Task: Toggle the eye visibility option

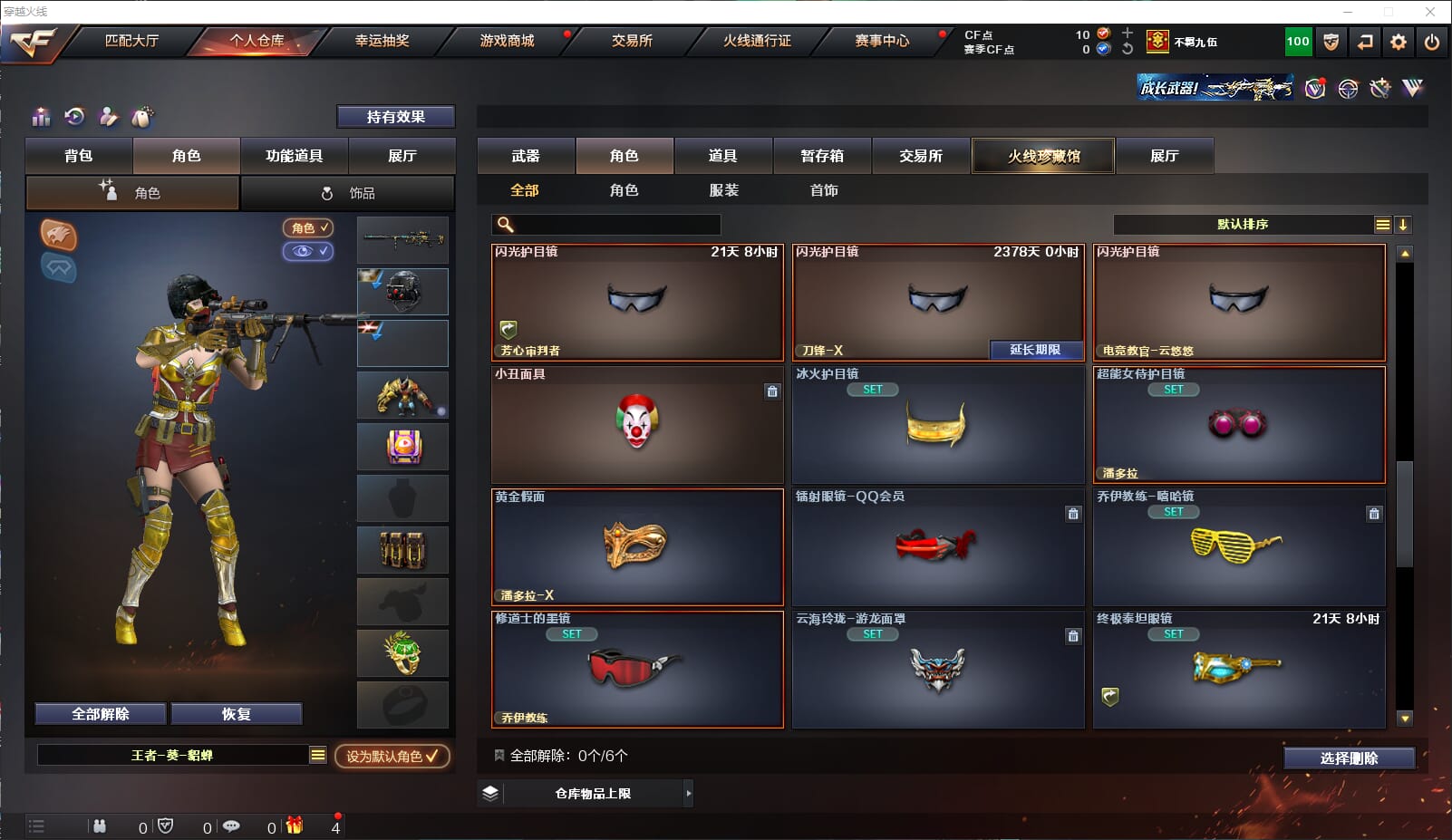Action: tap(308, 251)
